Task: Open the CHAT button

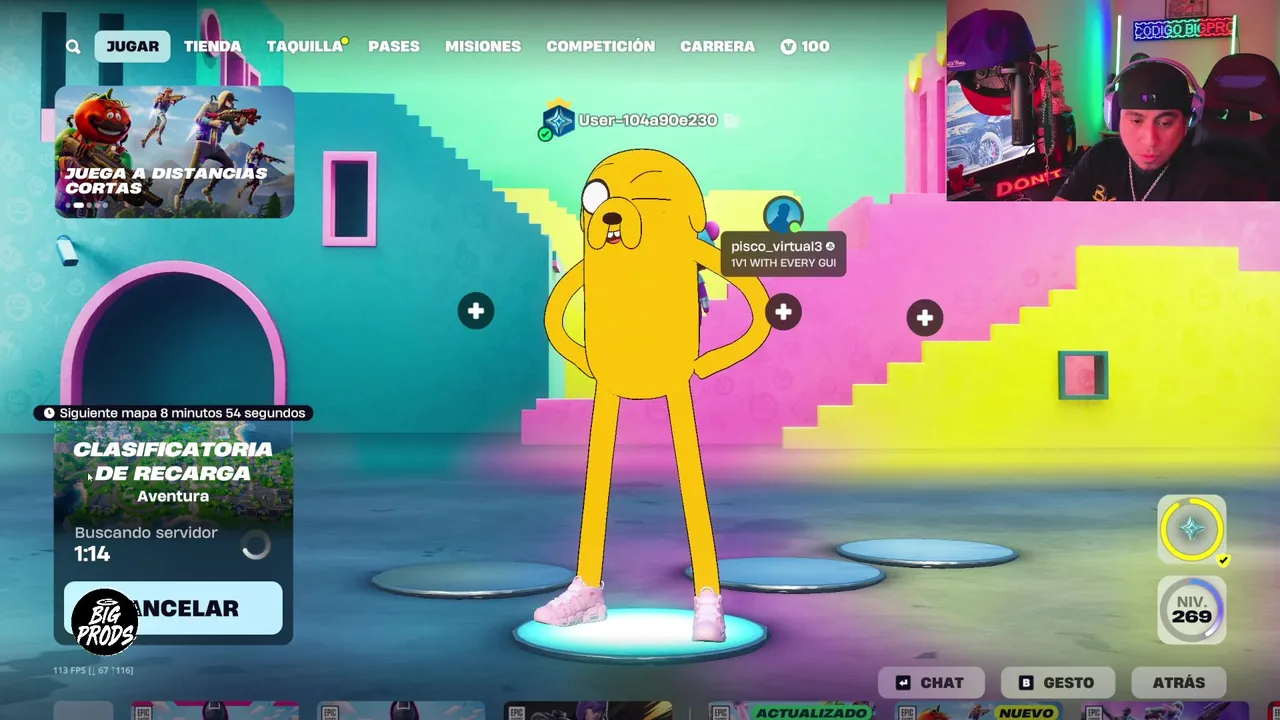Action: click(x=930, y=683)
